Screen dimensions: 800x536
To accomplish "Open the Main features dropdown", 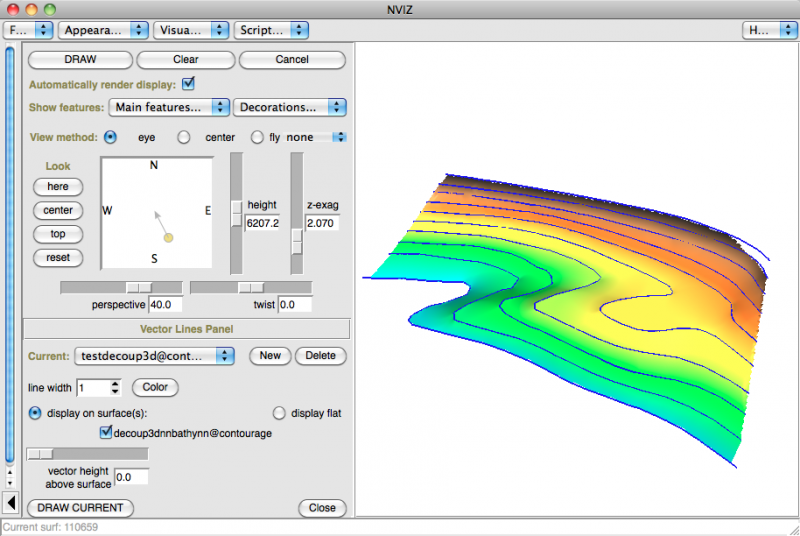I will pos(168,107).
